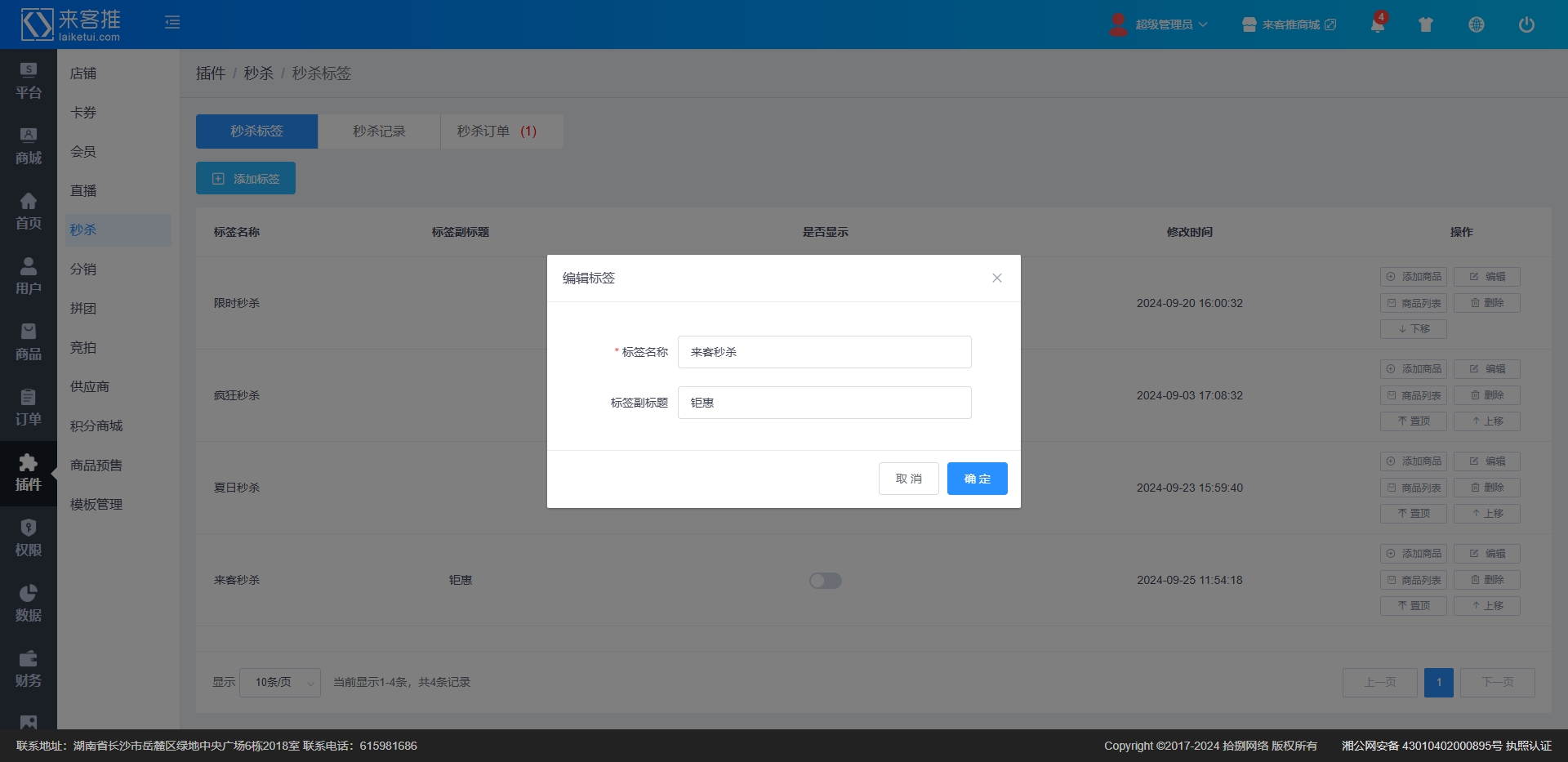Click the 标签副标题 input field
The height and width of the screenshot is (762, 1568).
tap(824, 403)
